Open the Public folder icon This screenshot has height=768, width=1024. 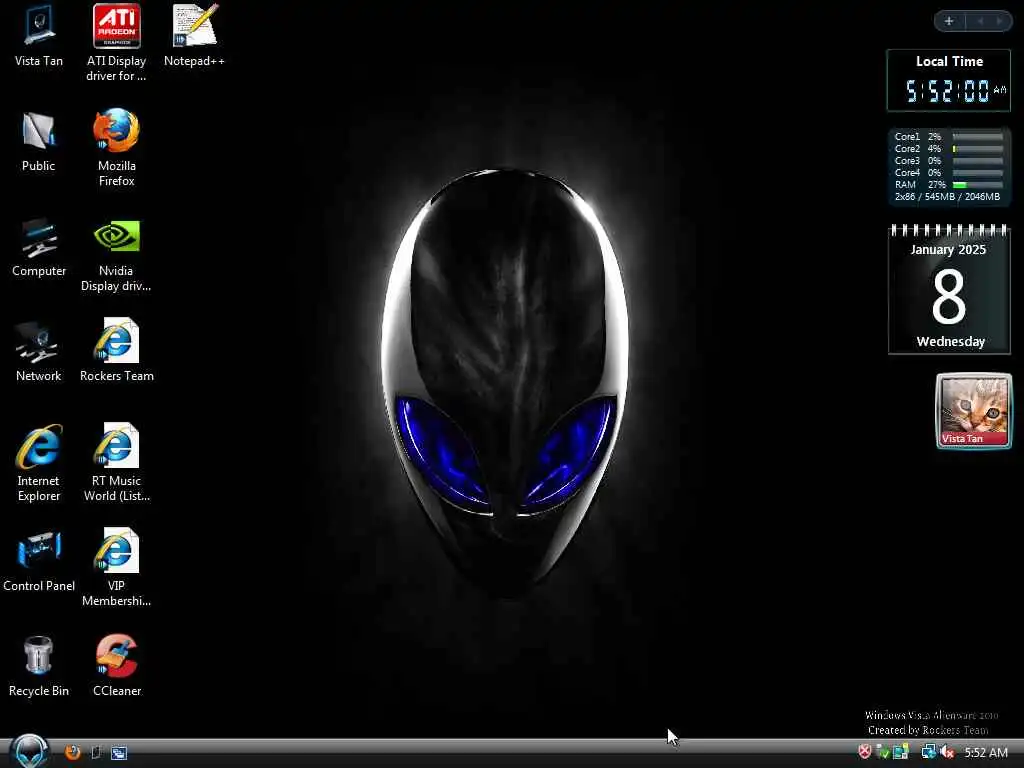(x=39, y=142)
